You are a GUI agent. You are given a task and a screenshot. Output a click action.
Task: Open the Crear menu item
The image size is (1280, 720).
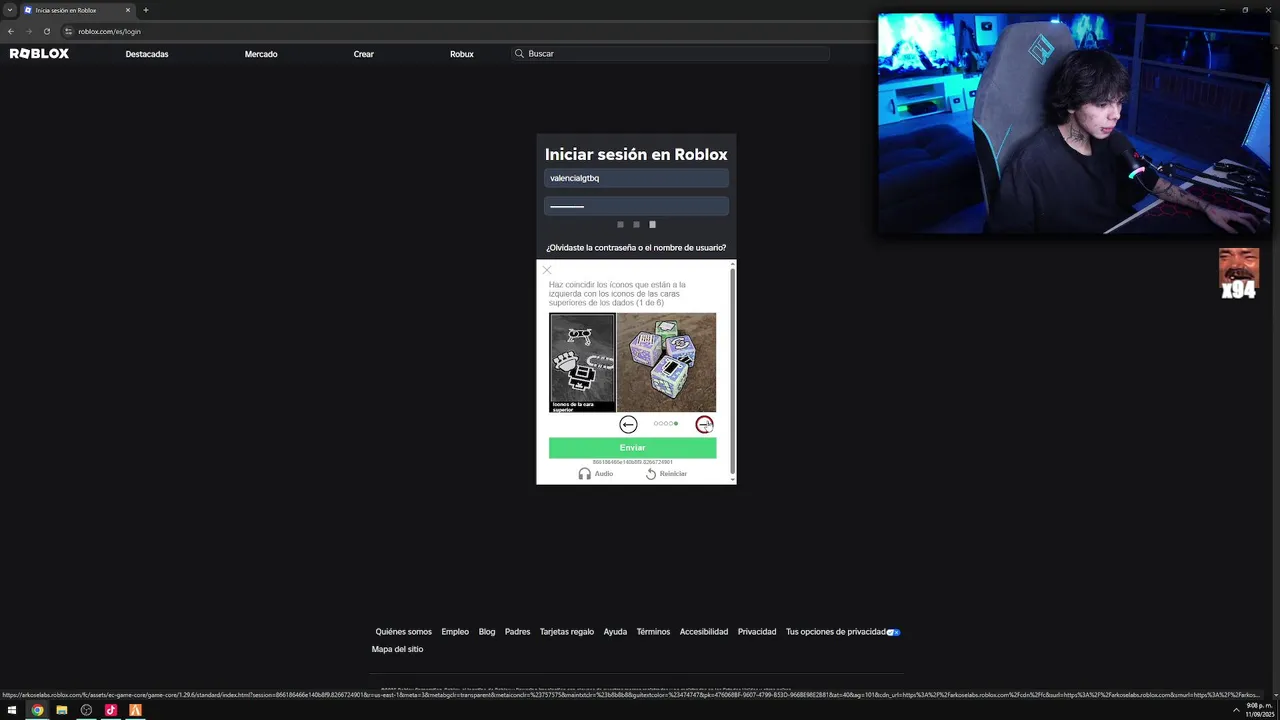[x=364, y=54]
